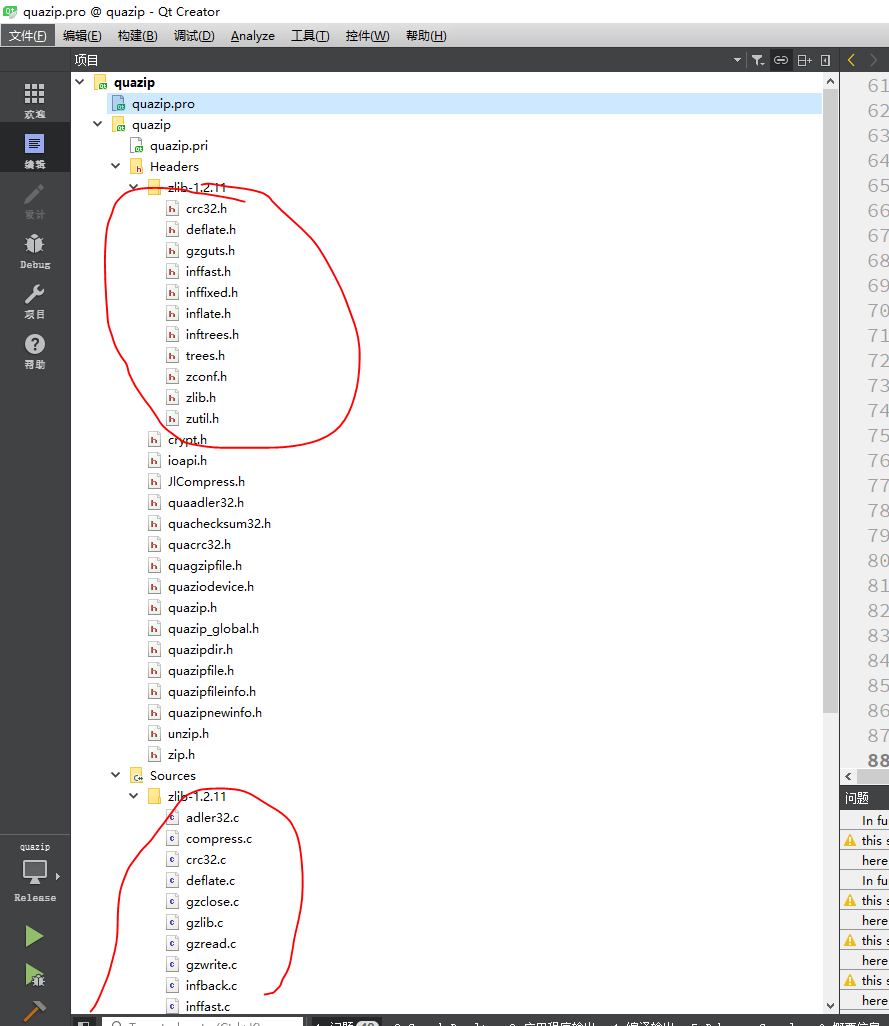Click the vertical scrollbar thumb of project tree

[830, 401]
